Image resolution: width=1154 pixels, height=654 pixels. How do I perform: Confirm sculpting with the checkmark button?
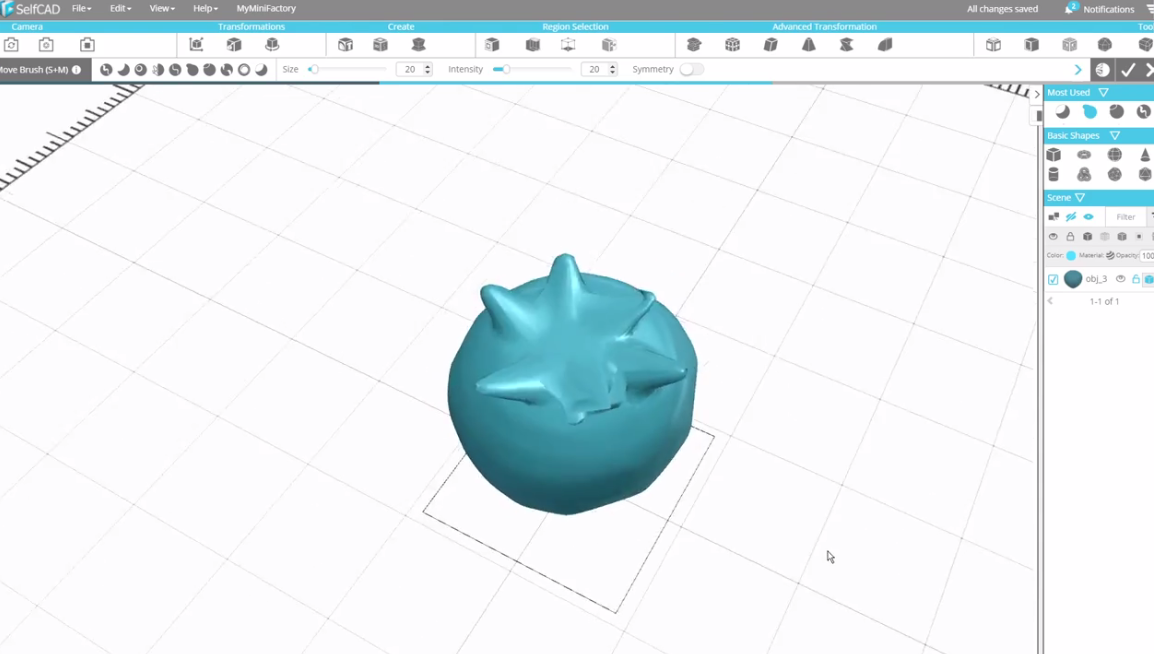(1128, 70)
